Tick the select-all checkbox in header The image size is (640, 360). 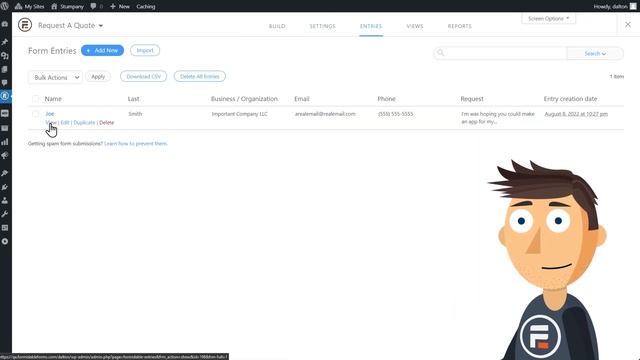tap(36, 98)
